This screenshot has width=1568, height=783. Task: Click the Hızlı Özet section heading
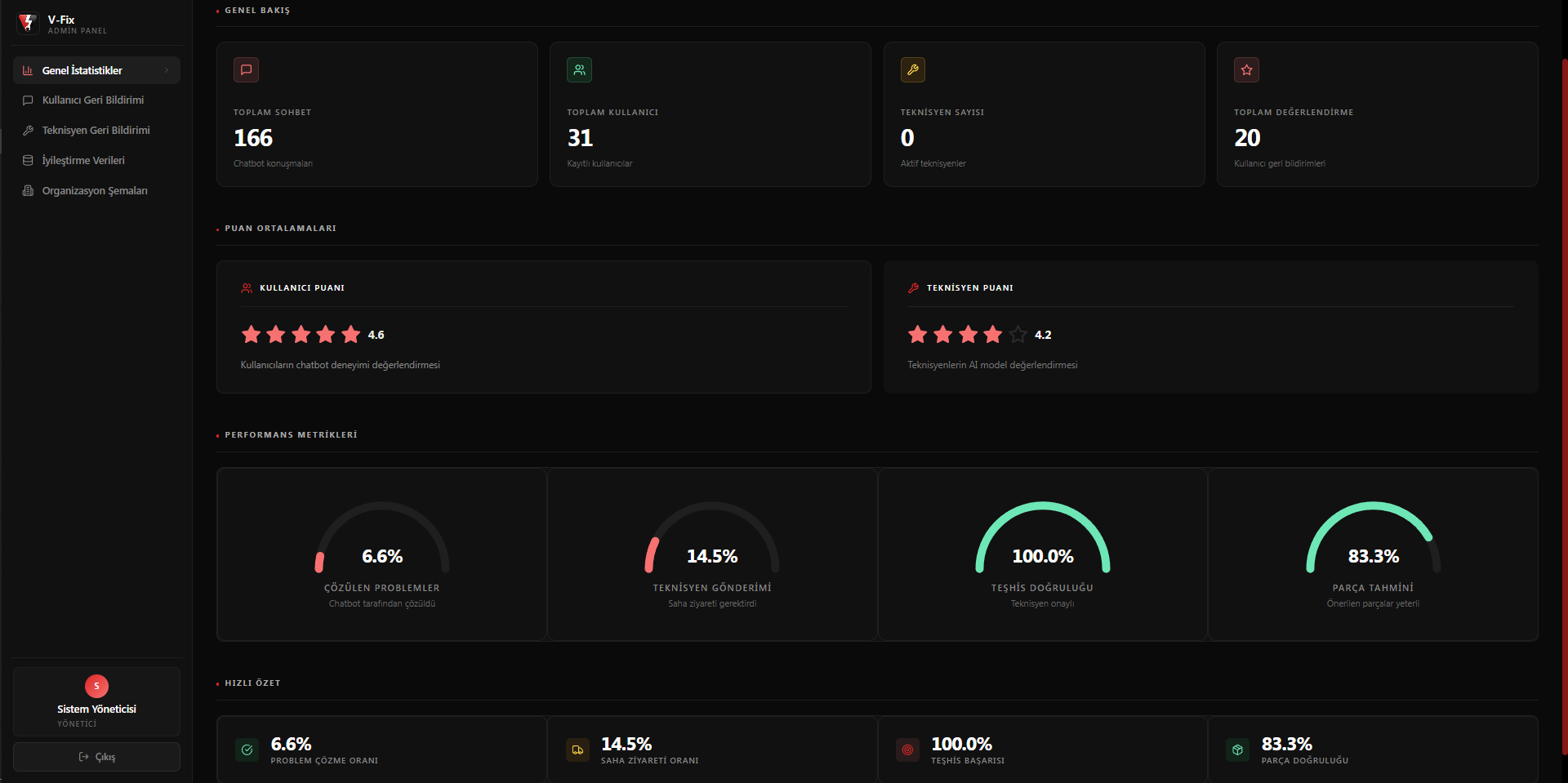252,683
